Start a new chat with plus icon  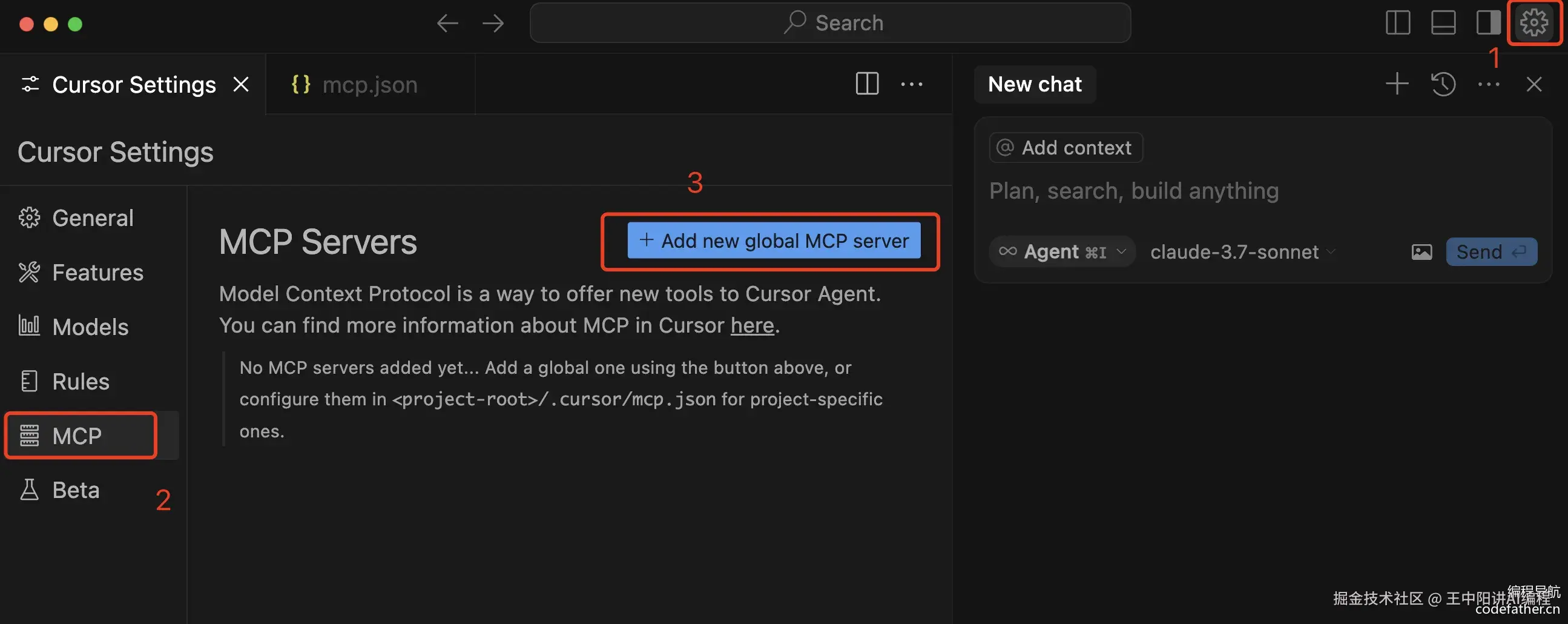[1397, 84]
